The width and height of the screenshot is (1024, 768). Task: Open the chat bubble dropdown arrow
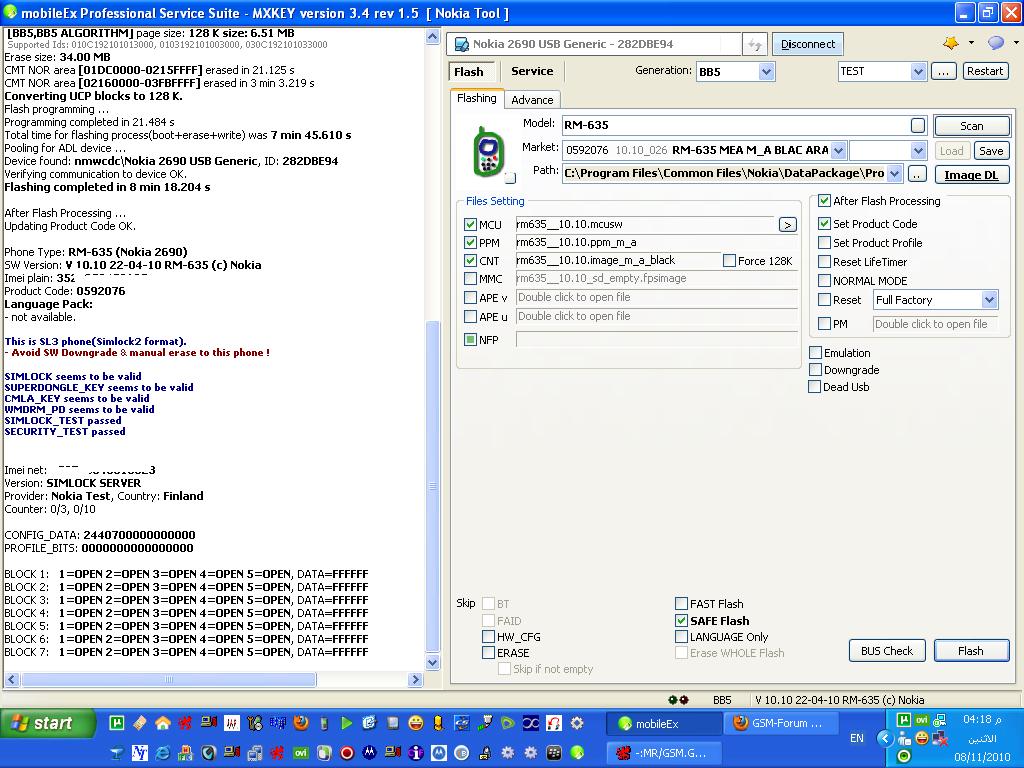pos(1016,43)
